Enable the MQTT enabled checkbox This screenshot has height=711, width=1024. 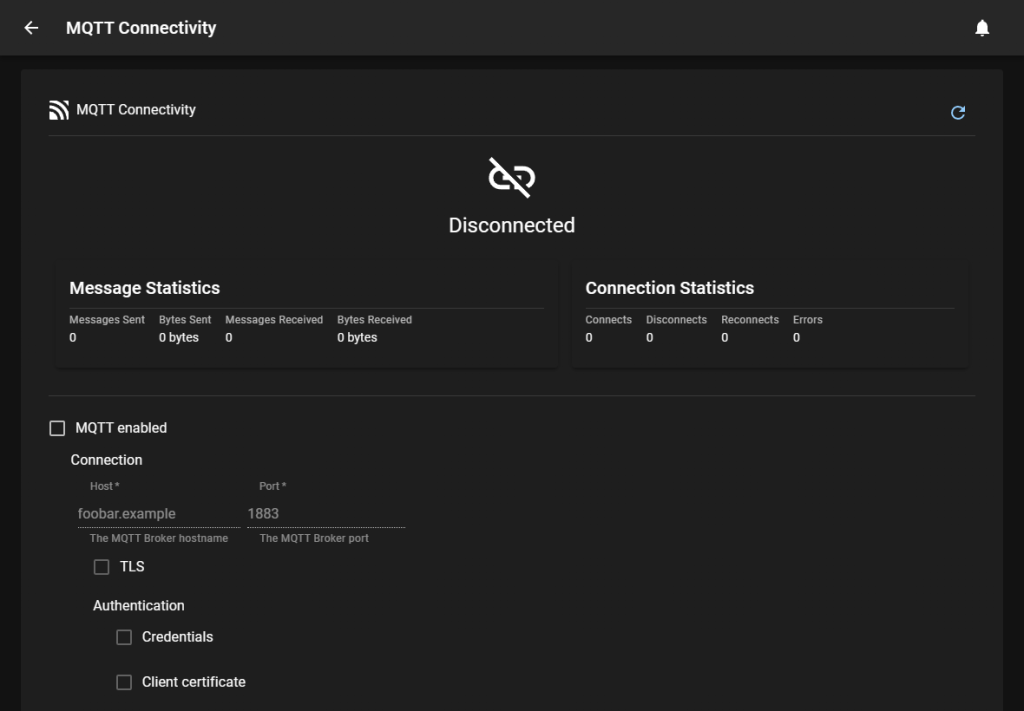[x=58, y=428]
